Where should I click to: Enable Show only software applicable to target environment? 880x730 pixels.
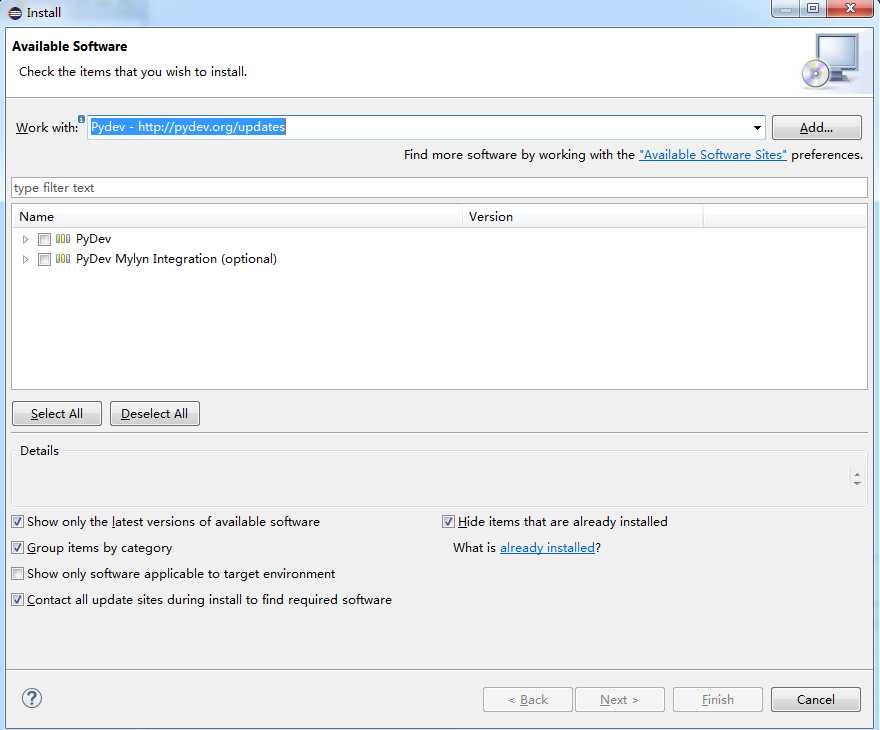[x=17, y=573]
